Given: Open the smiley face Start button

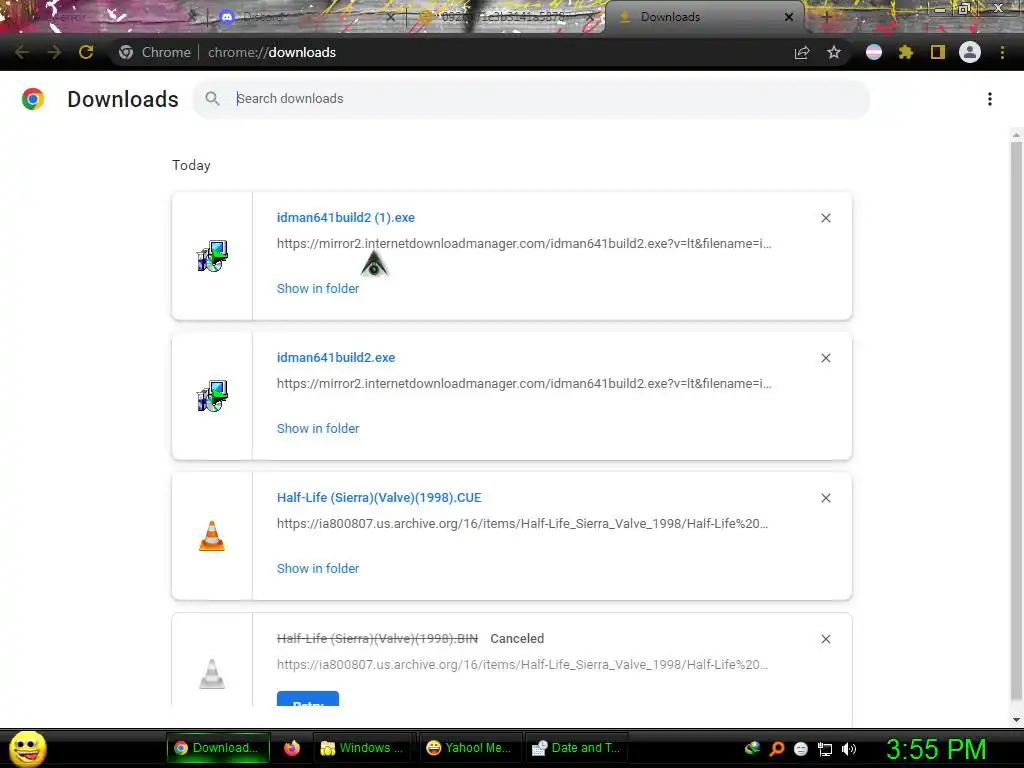Looking at the screenshot, I should point(27,748).
